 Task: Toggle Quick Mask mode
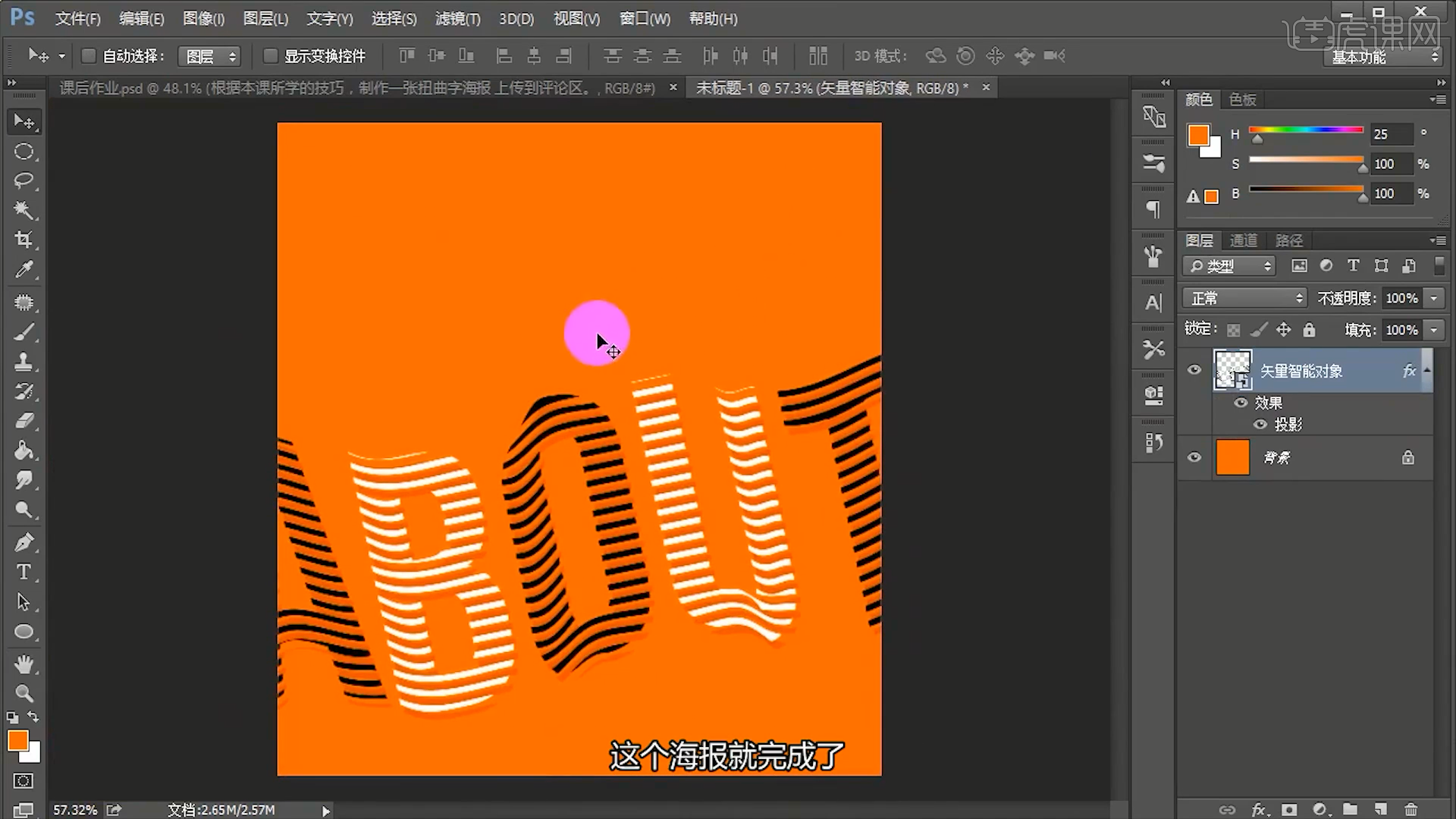click(x=24, y=781)
